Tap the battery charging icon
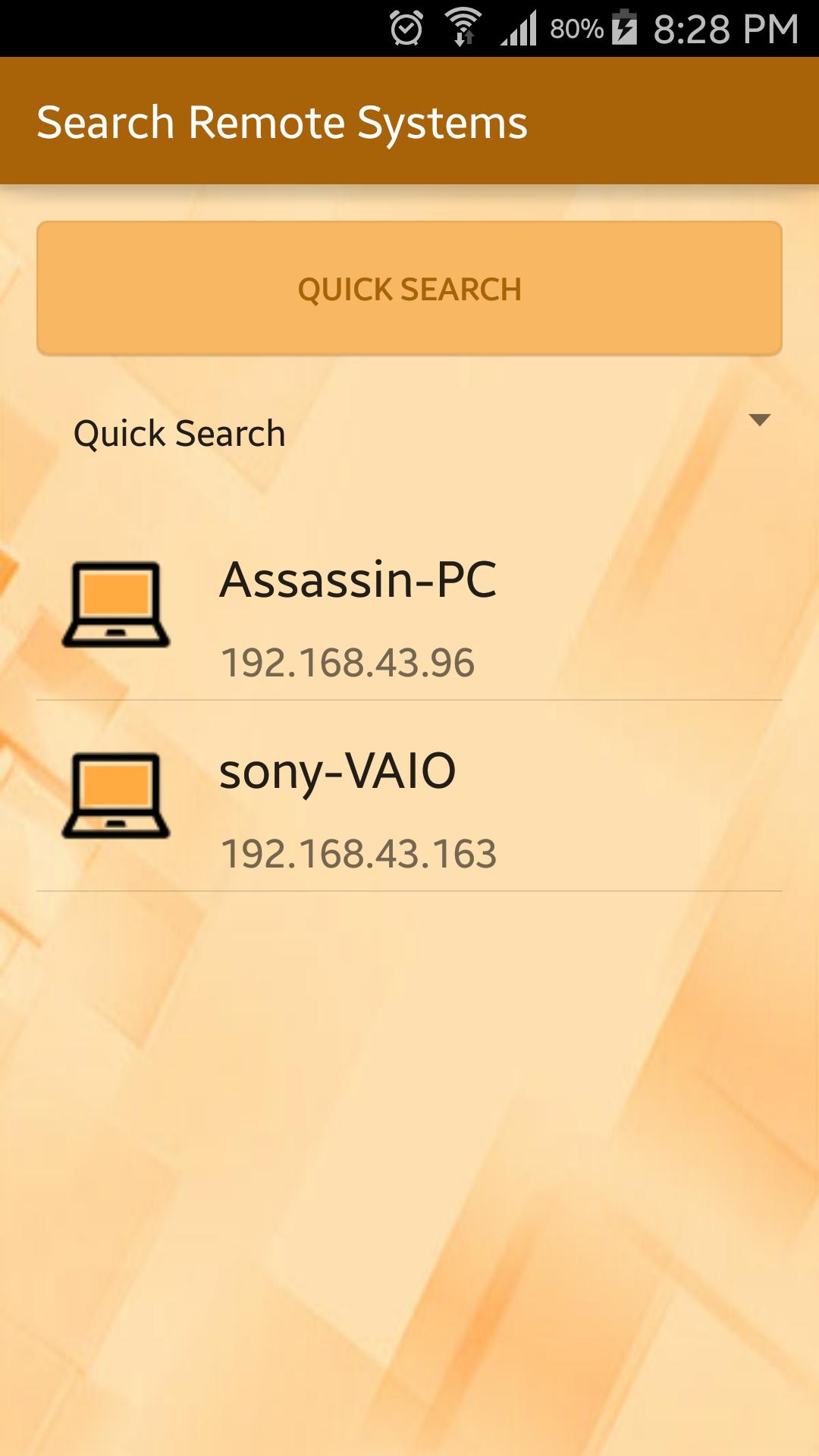Viewport: 819px width, 1456px height. 625,27
